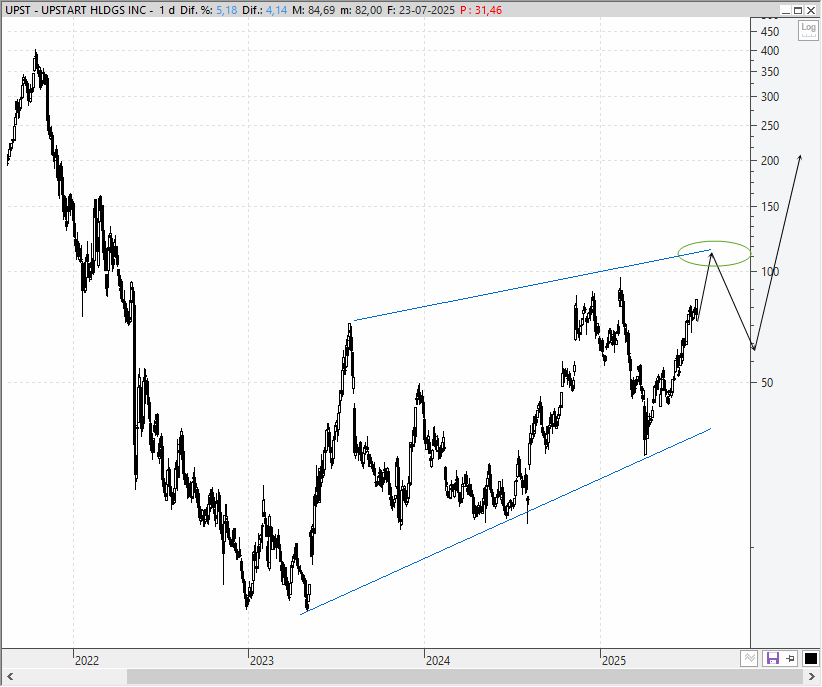Screen dimensions: 822x687
Task: Minimize the UPST chart window
Action: 785,10
